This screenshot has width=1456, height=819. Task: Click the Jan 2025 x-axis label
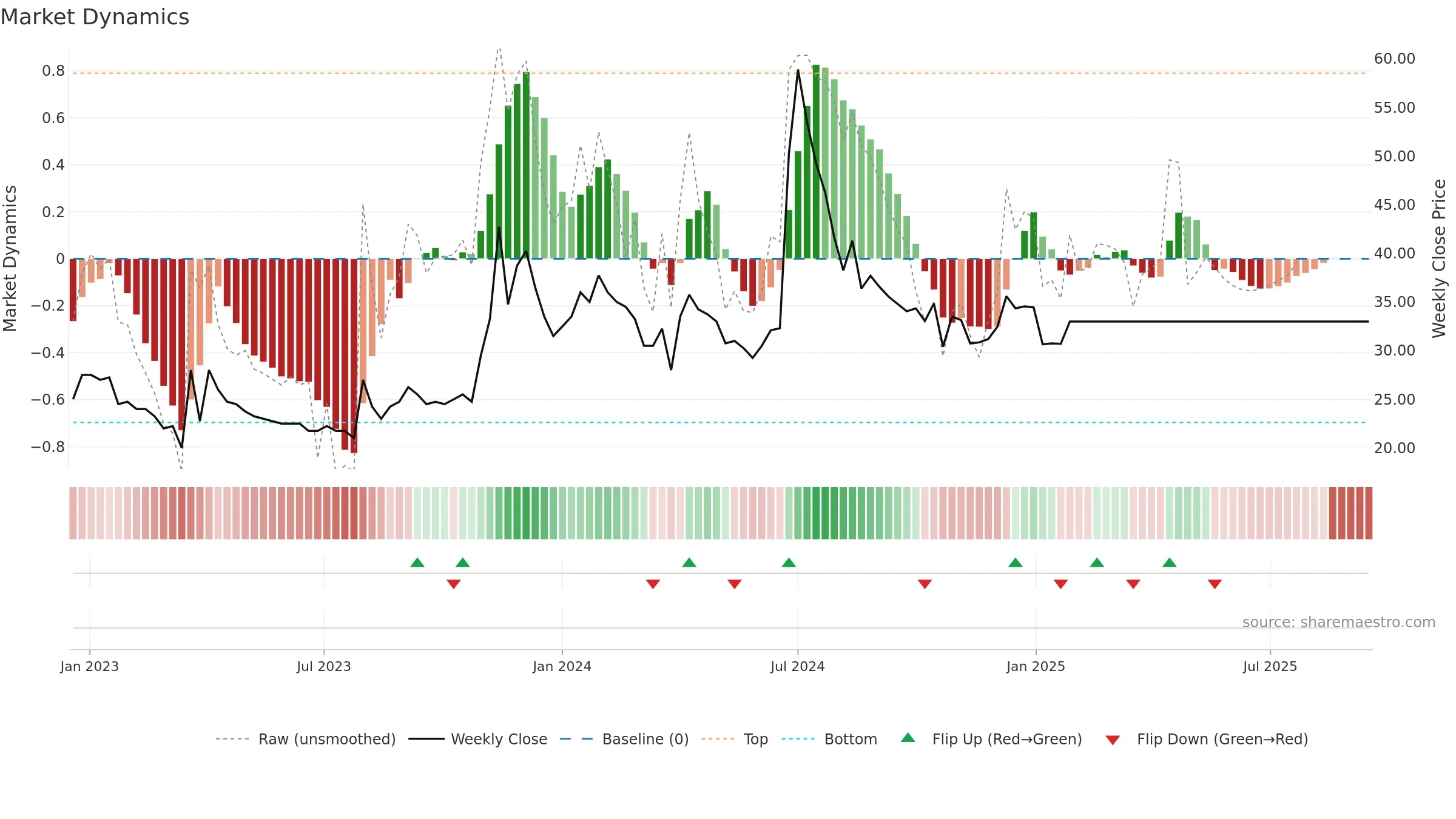[x=1036, y=666]
